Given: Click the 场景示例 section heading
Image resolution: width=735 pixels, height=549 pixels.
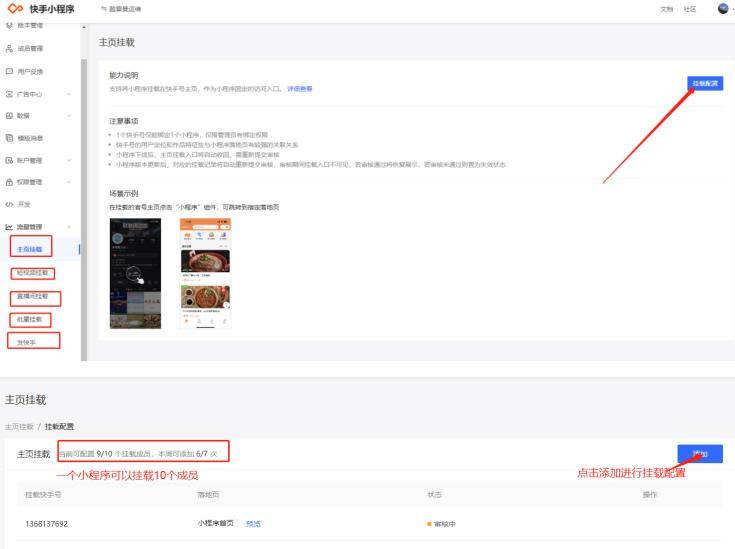Looking at the screenshot, I should [124, 193].
